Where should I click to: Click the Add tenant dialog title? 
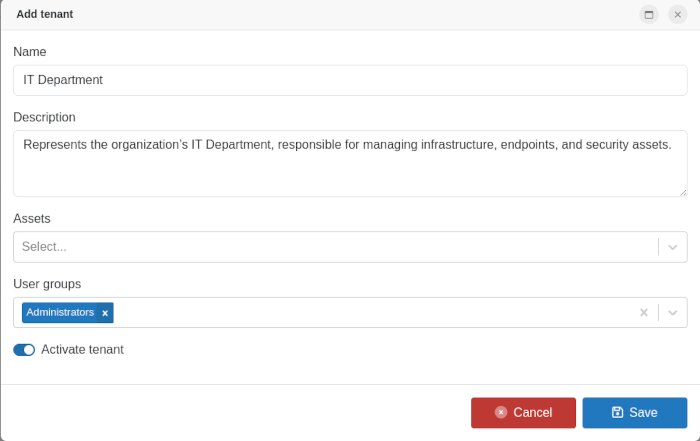click(x=44, y=14)
